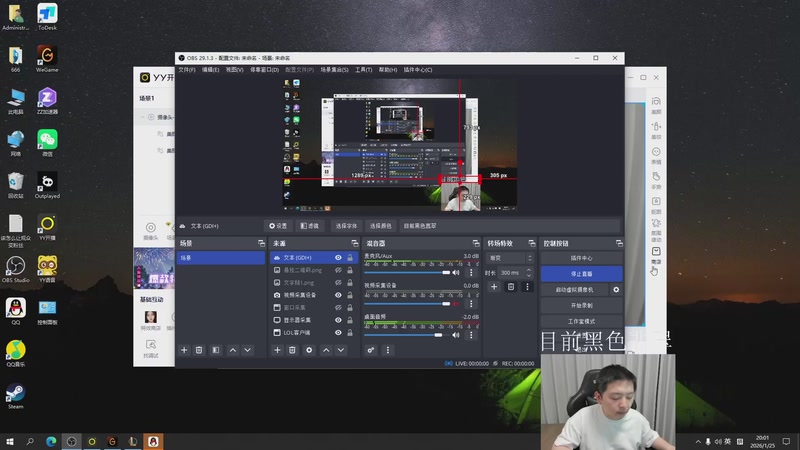The image size is (800, 450).
Task: Click the 启动虚拟摄像机 button
Action: pyautogui.click(x=574, y=289)
